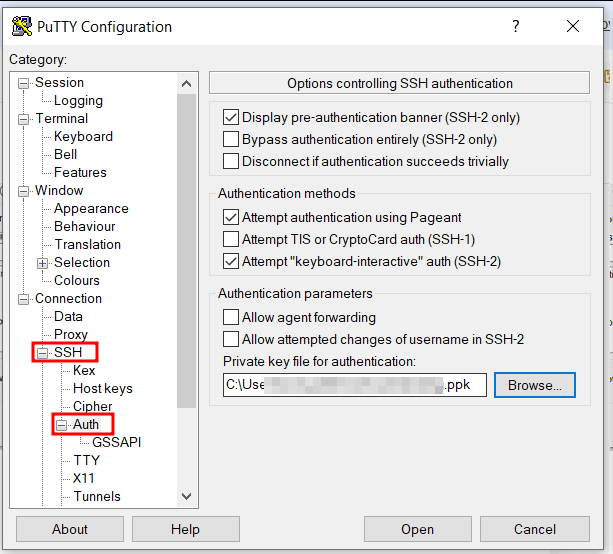Image resolution: width=613 pixels, height=554 pixels.
Task: Click the category tree scroll down arrow
Action: [186, 497]
